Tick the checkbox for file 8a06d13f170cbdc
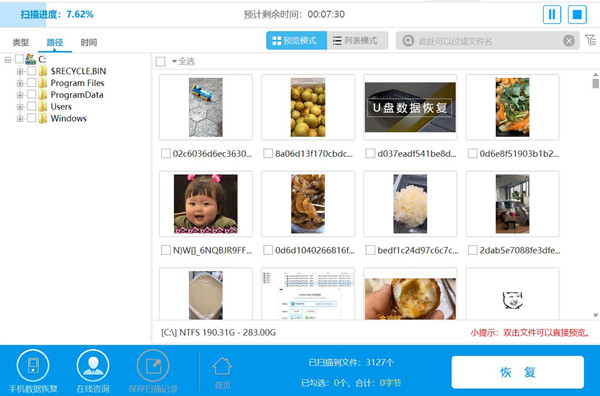600x396 pixels. click(268, 153)
